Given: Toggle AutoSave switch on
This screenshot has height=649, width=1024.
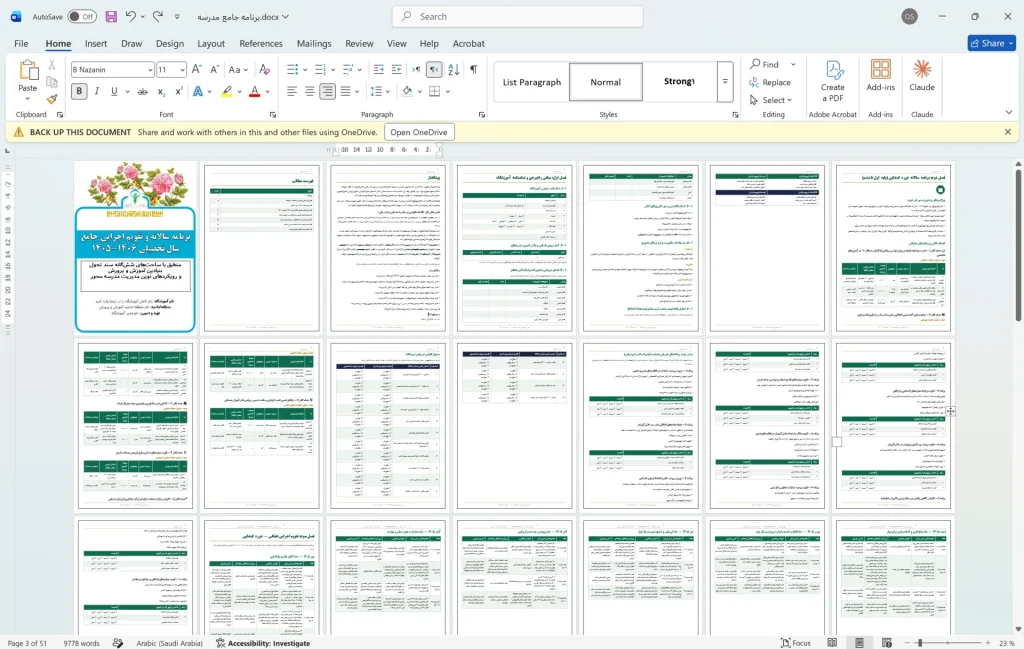Looking at the screenshot, I should click(82, 16).
